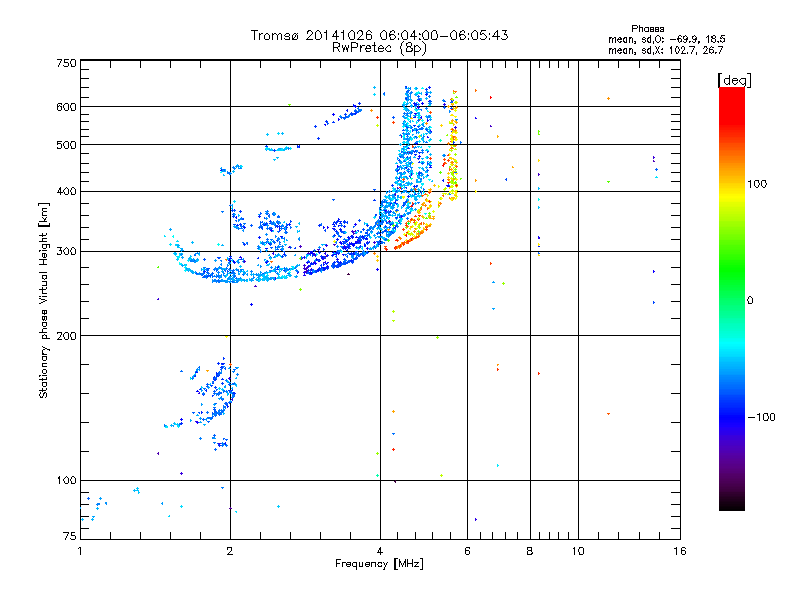Image resolution: width=800 pixels, height=600 pixels.
Task: Click the orange-red X-mode trace near 300 km
Action: (x=411, y=237)
